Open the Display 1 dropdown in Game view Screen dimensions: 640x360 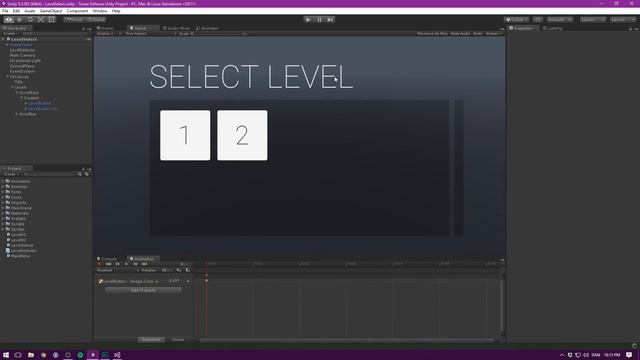108,33
